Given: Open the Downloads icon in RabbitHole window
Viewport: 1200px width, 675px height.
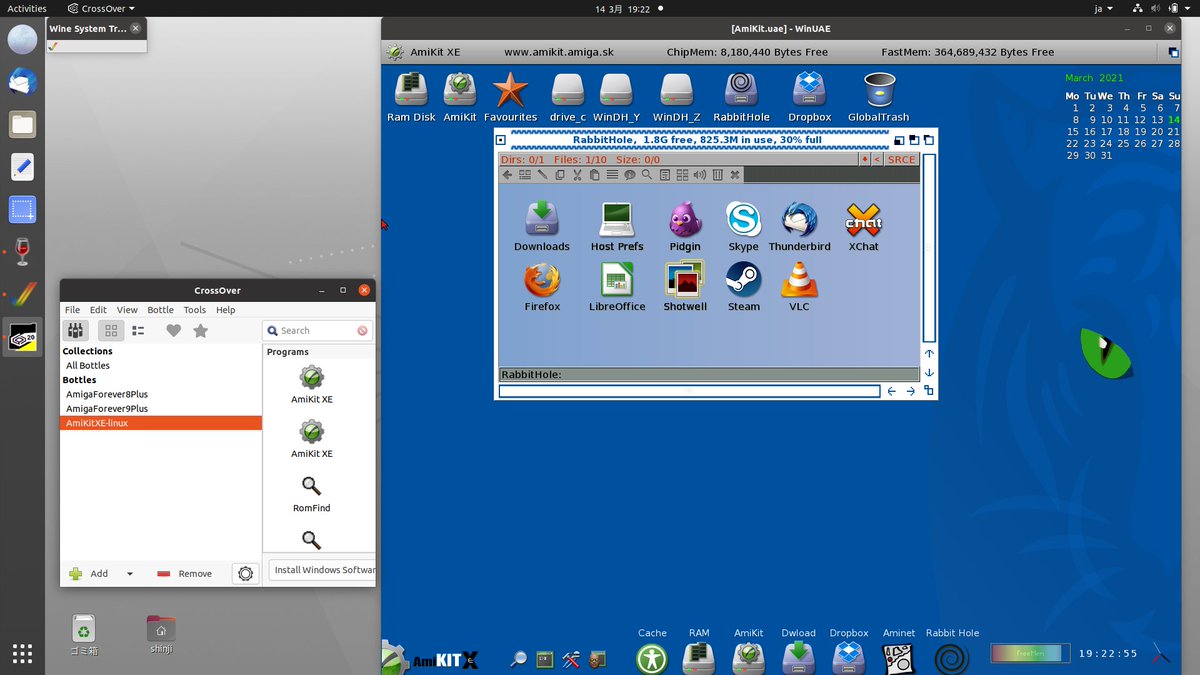Looking at the screenshot, I should (x=542, y=227).
